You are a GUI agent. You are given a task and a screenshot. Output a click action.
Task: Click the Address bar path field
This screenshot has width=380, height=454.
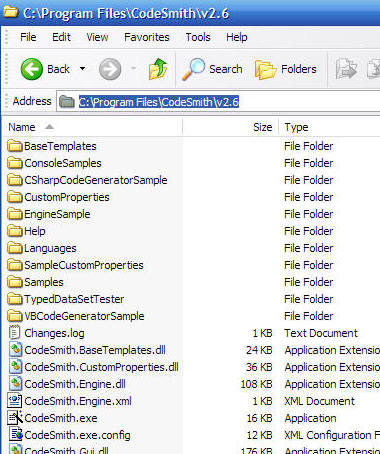click(218, 102)
